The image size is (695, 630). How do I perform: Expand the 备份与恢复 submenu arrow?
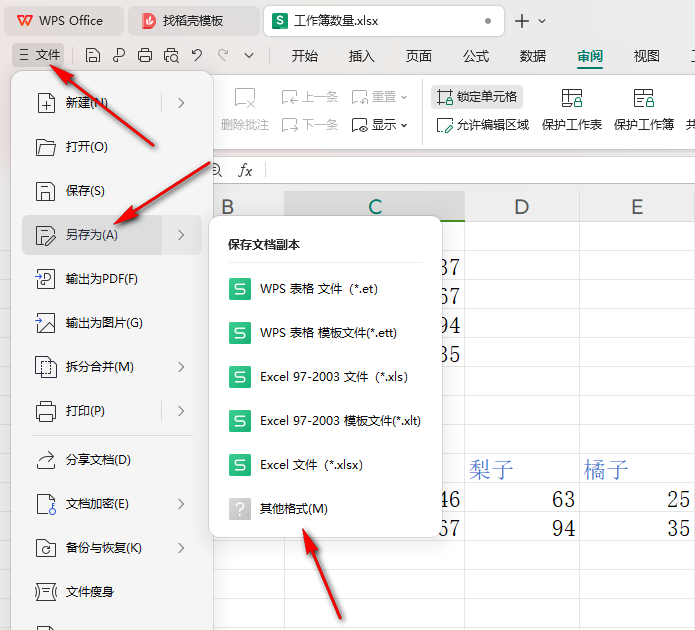pyautogui.click(x=181, y=548)
